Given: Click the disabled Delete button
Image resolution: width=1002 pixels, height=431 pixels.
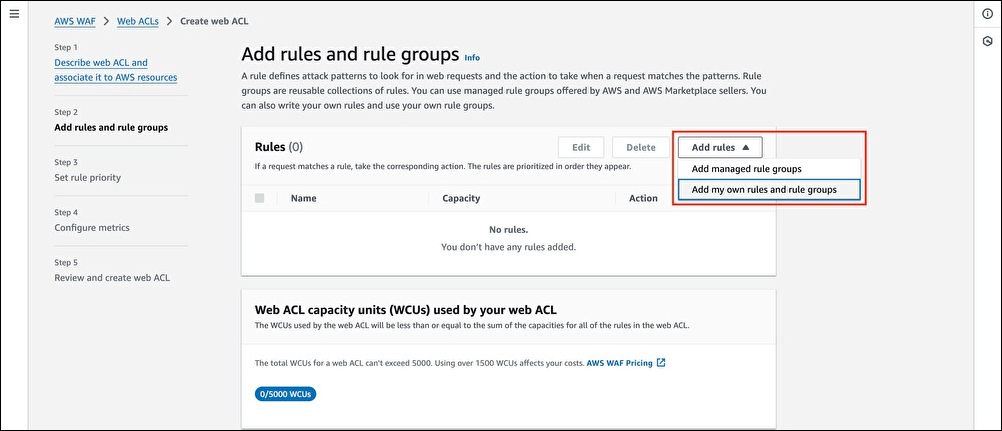Looking at the screenshot, I should [641, 147].
